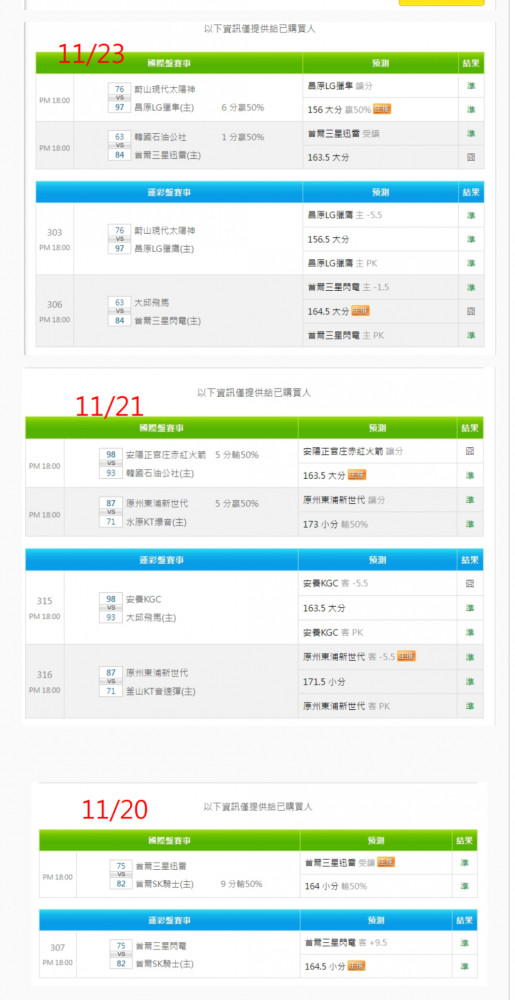Click the orange badge beside 164.5 小分
Image resolution: width=515 pixels, height=1000 pixels.
356,967
